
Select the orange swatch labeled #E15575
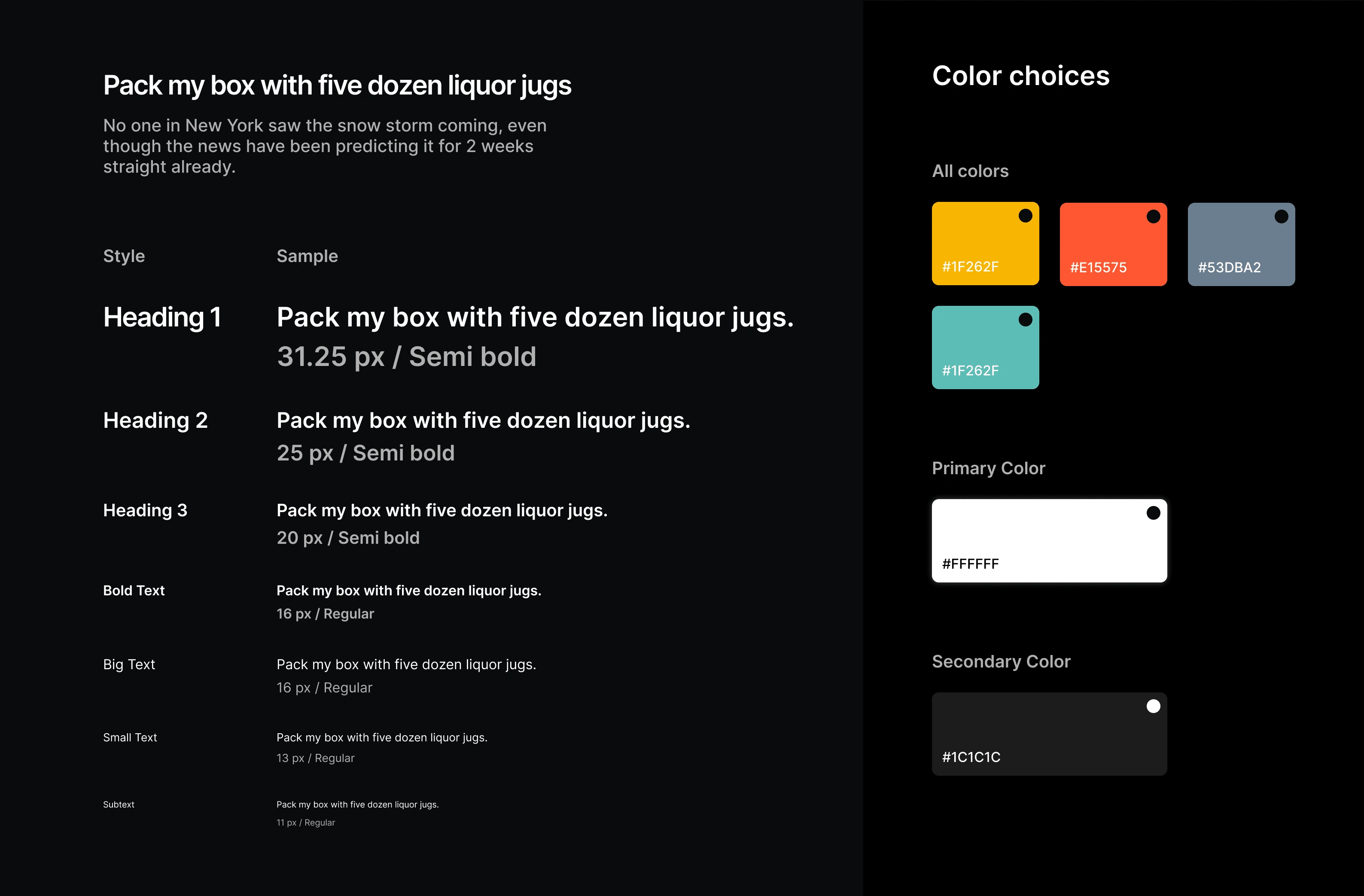(x=1113, y=244)
